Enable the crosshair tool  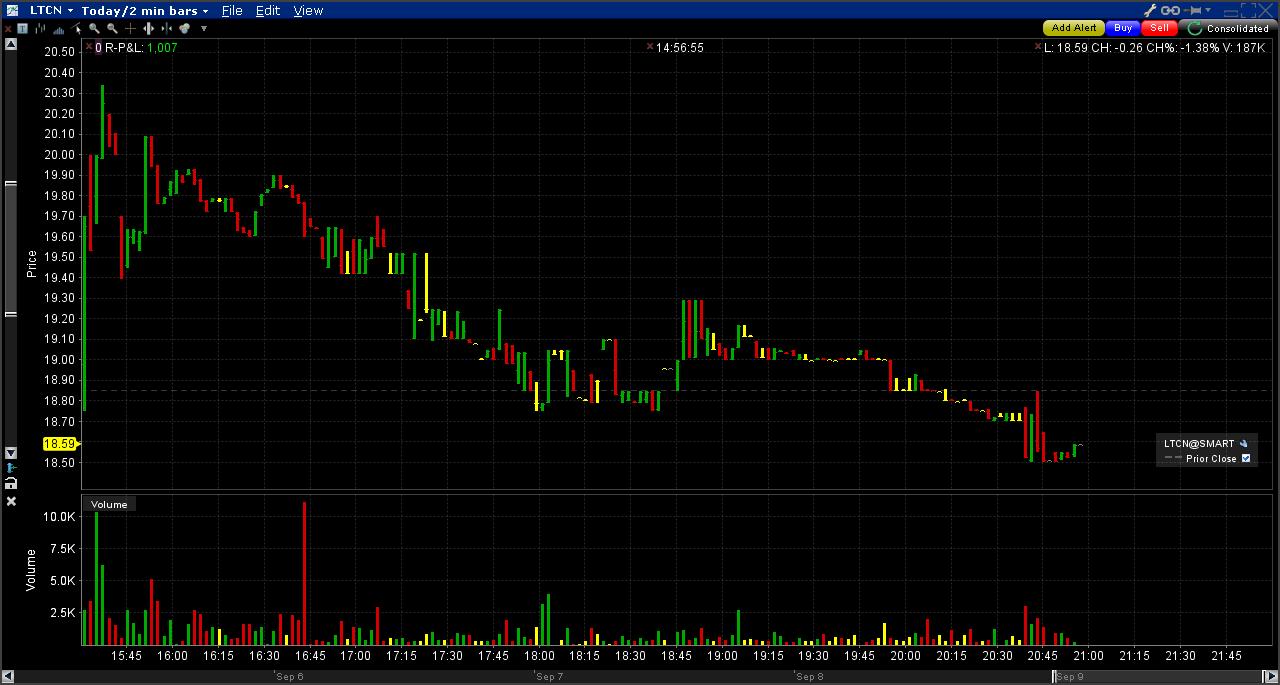click(130, 28)
